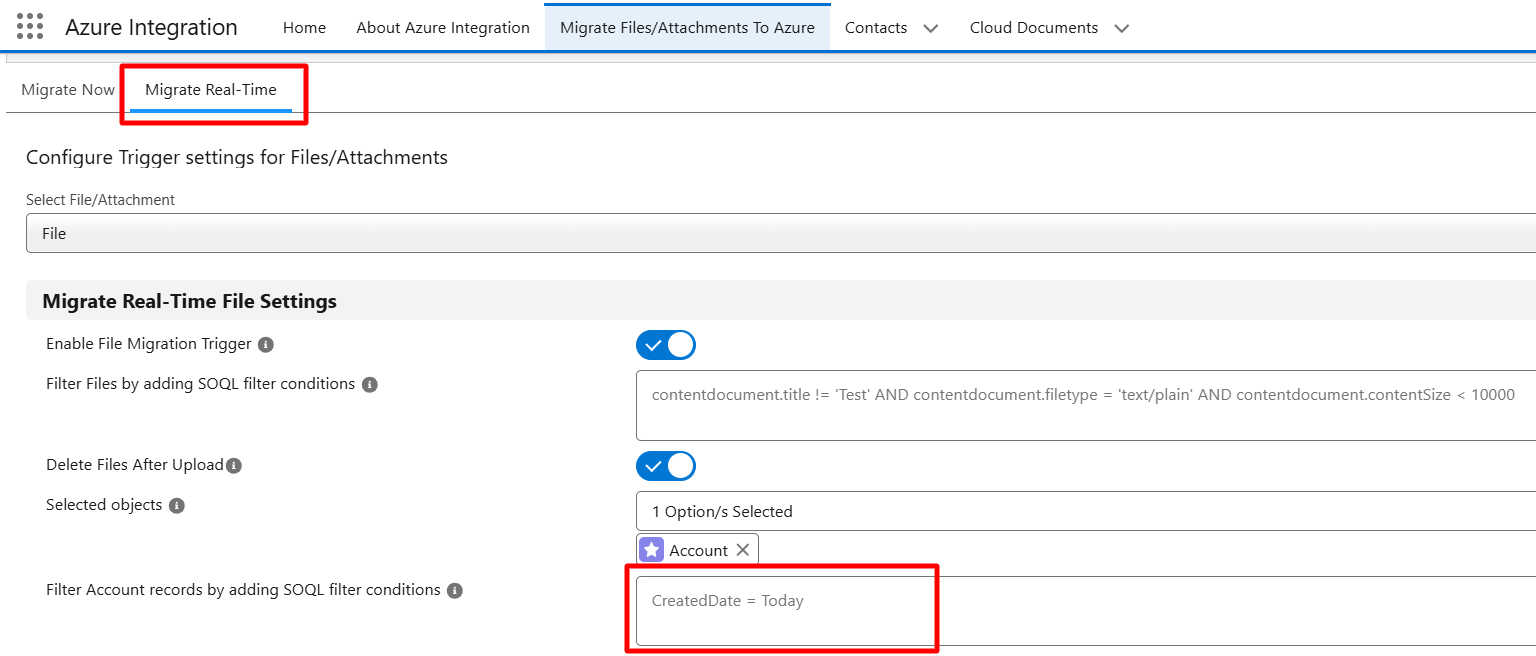1536x656 pixels.
Task: Open the Contacts tab
Action: pyautogui.click(x=876, y=28)
